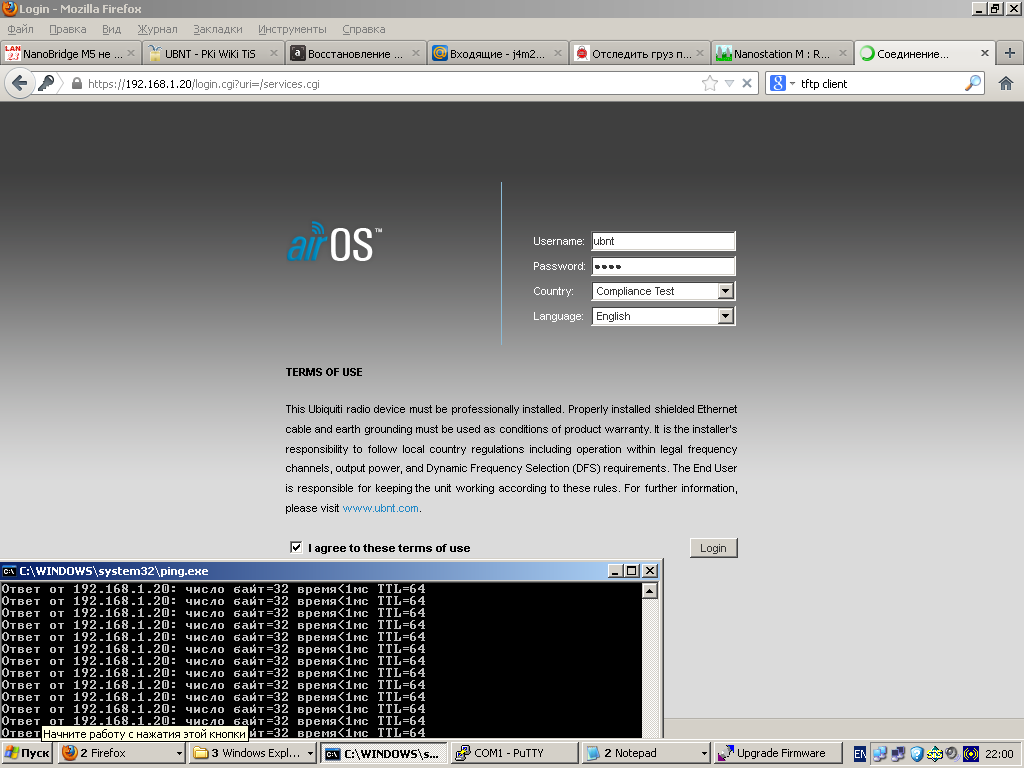Open the Справка menu
The height and width of the screenshot is (768, 1024).
pos(363,29)
